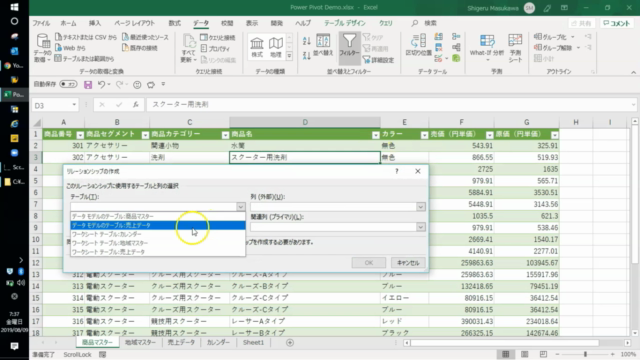Image resolution: width=640 pixels, height=360 pixels.
Task: Switch to the ホーム ribbon tab
Action: coord(68,23)
